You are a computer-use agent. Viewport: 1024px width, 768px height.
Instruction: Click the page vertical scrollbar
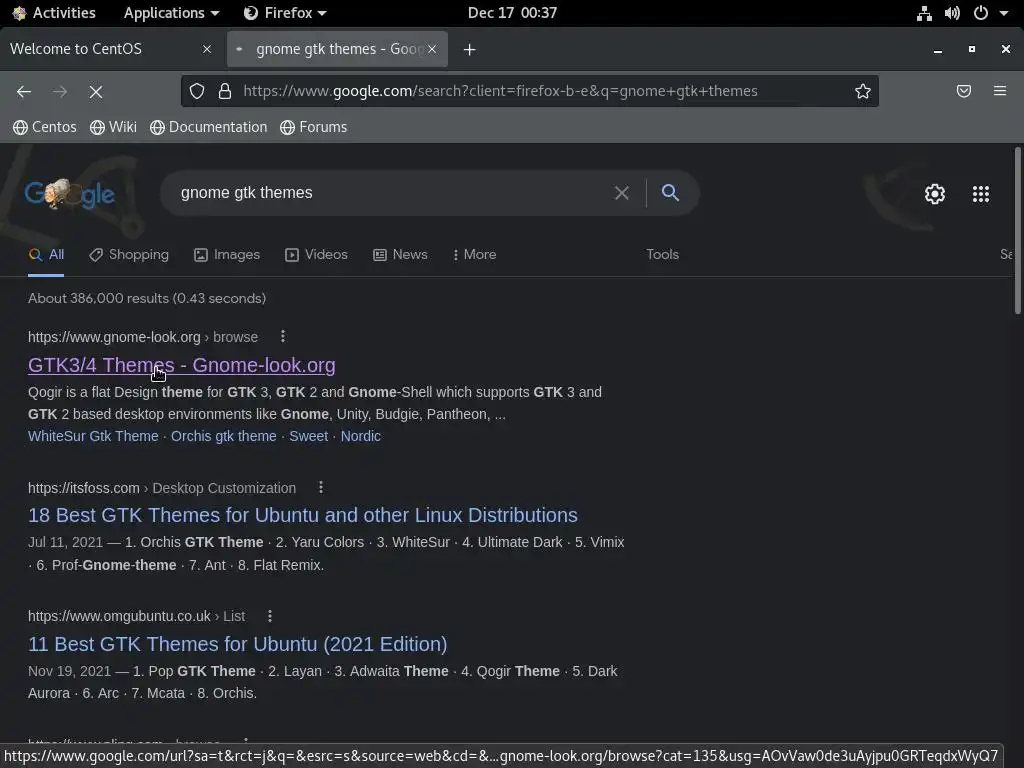pyautogui.click(x=1017, y=230)
